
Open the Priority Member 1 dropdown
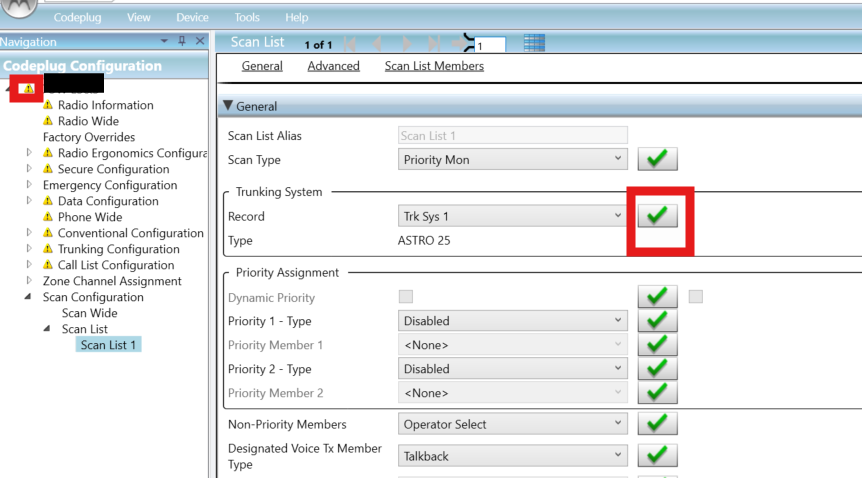(x=512, y=345)
